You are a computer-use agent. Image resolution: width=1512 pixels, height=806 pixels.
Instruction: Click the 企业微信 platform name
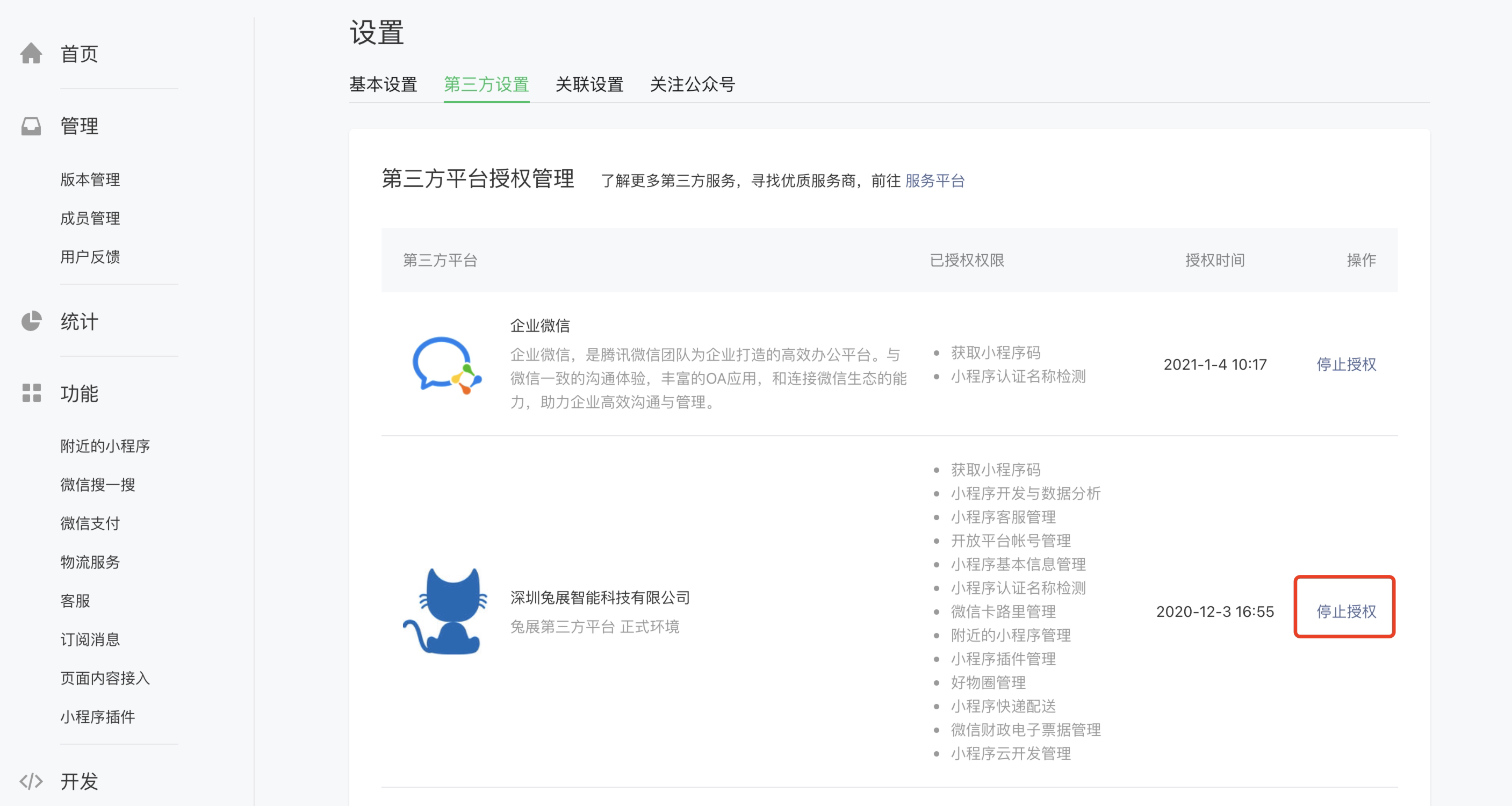tap(540, 326)
